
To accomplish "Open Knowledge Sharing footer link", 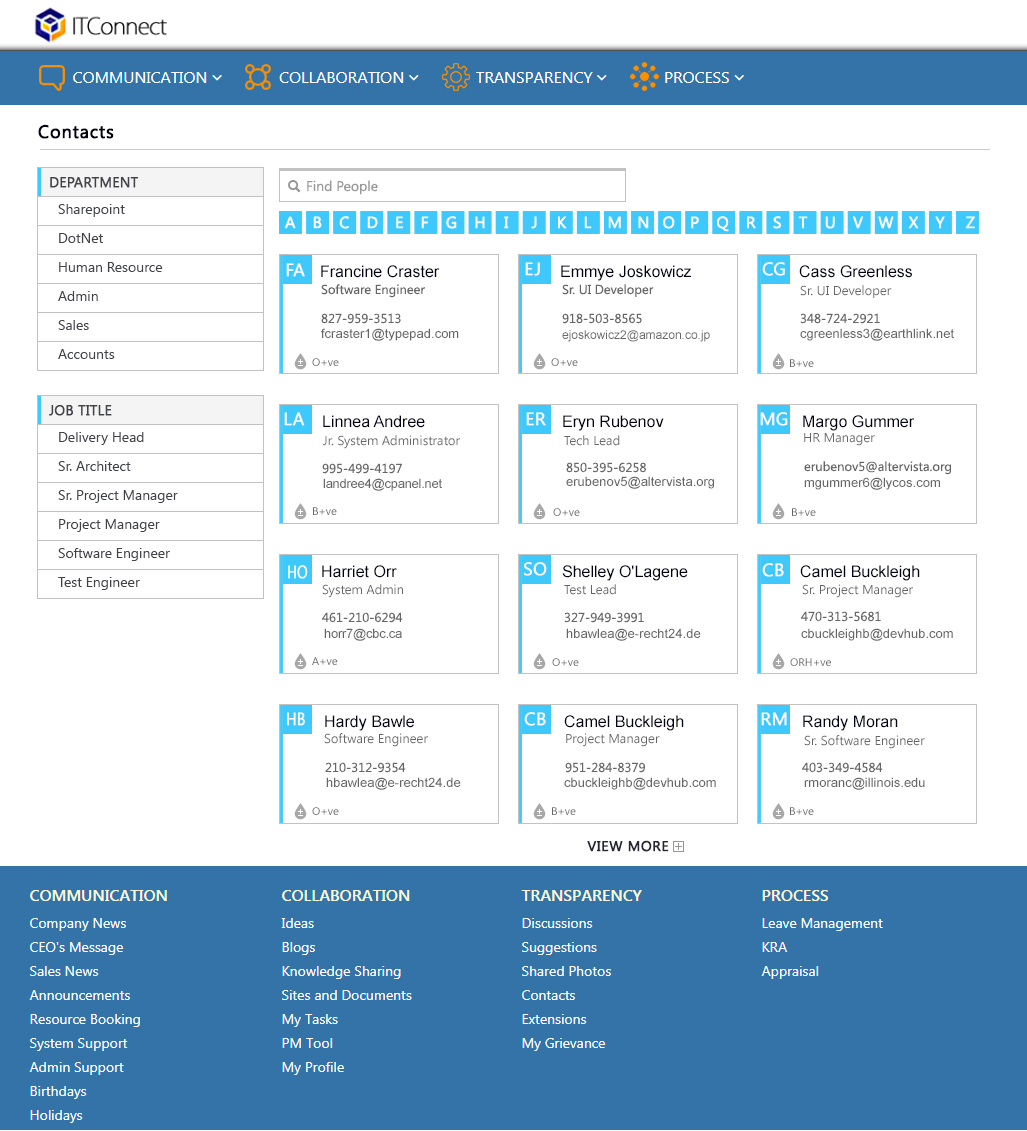I will click(x=341, y=972).
